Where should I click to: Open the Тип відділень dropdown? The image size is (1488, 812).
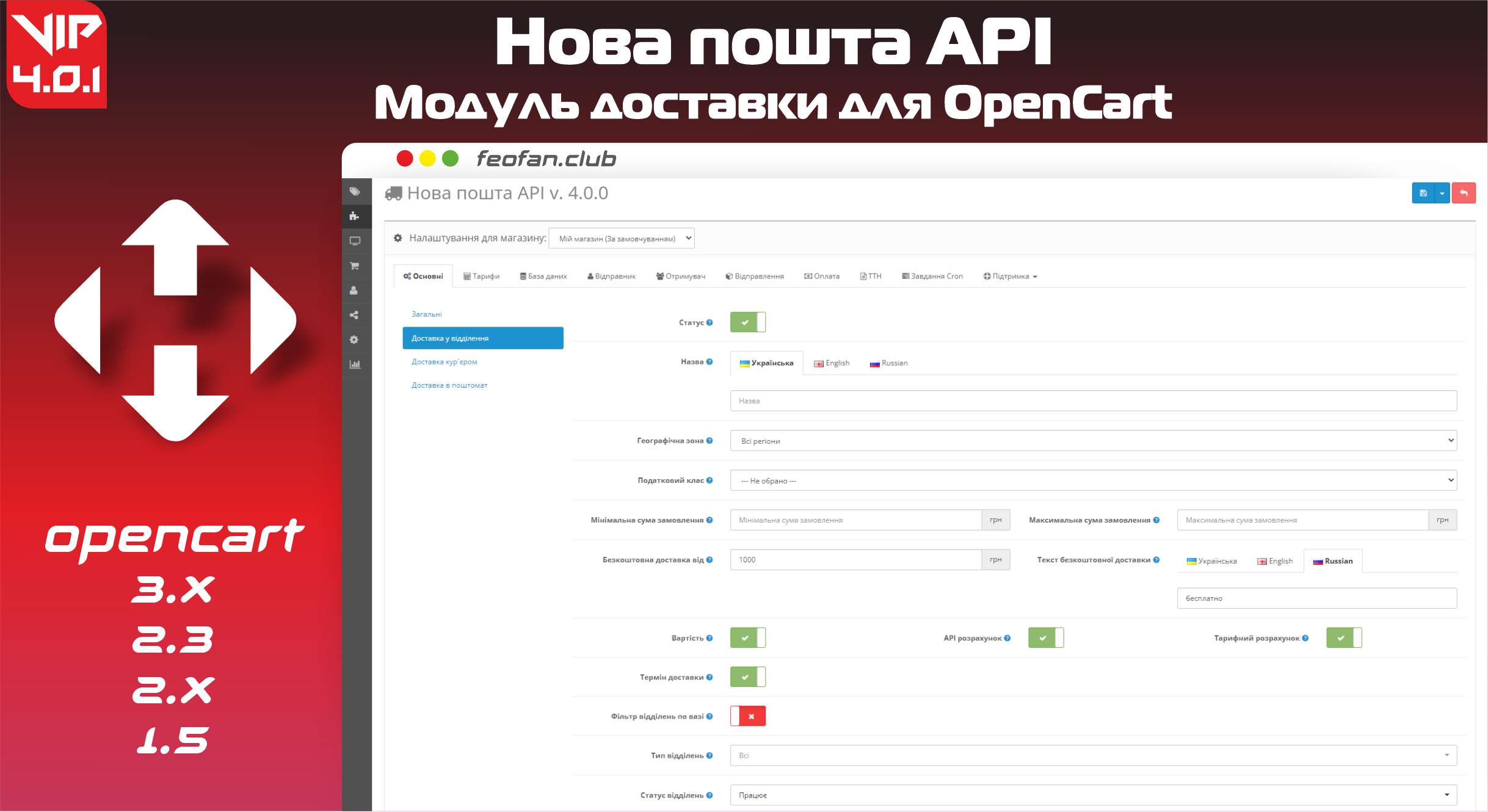pyautogui.click(x=1094, y=755)
